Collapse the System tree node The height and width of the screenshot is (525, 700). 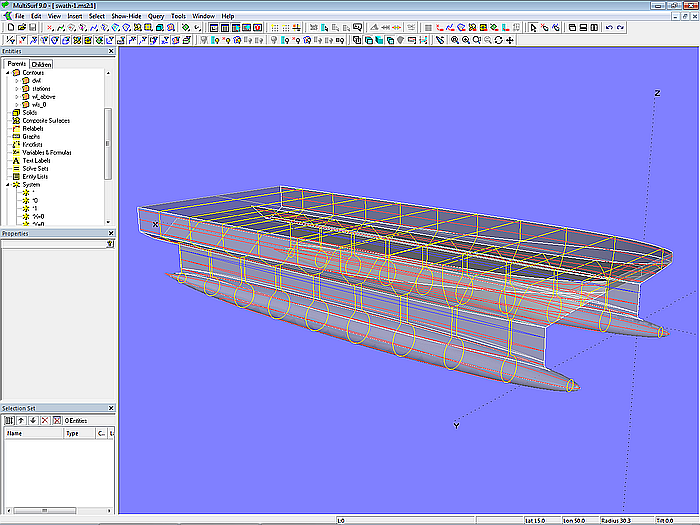point(7,185)
